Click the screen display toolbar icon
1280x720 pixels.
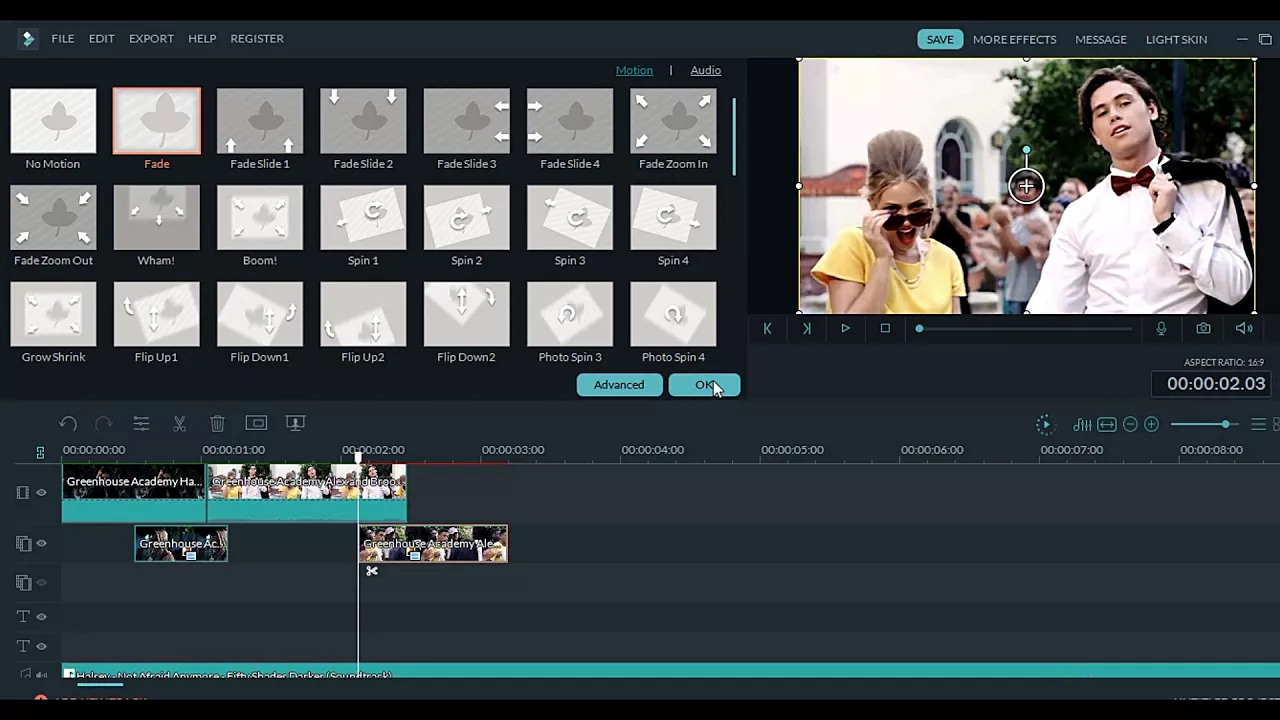pyautogui.click(x=295, y=423)
